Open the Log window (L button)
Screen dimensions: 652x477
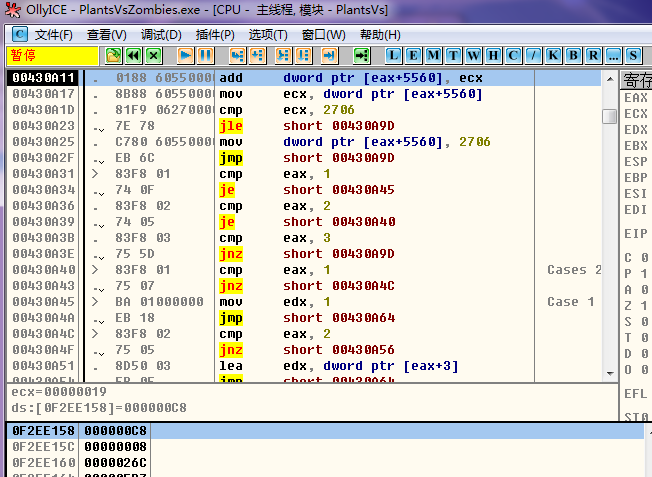coord(393,55)
